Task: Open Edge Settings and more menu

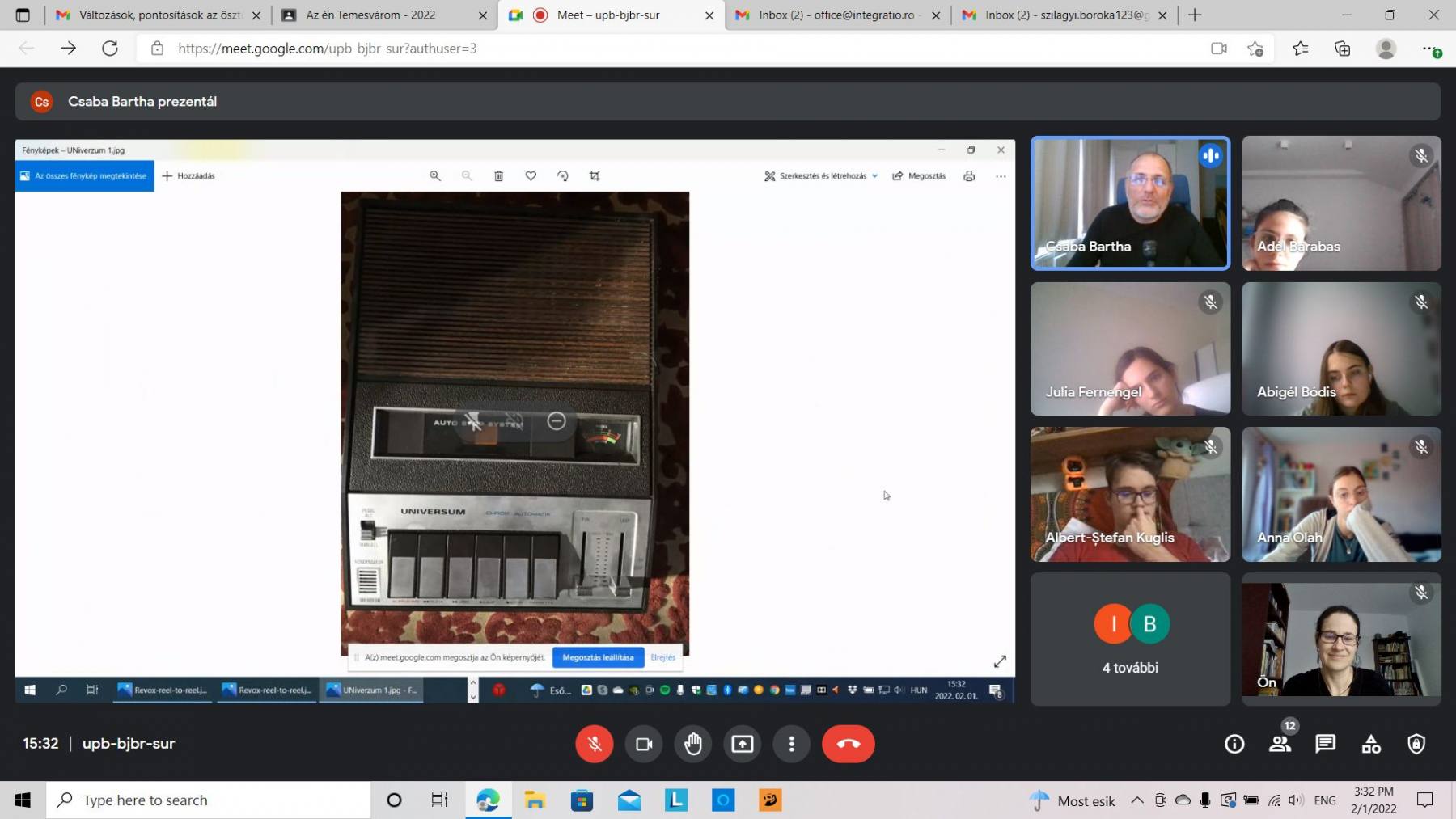Action: (x=1430, y=49)
